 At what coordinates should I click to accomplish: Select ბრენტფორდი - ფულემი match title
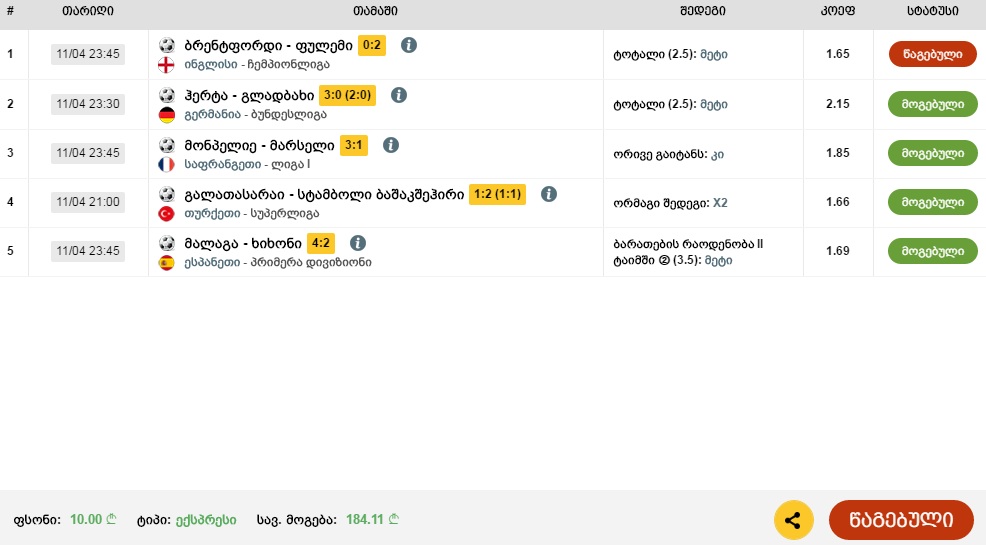[x=269, y=45]
